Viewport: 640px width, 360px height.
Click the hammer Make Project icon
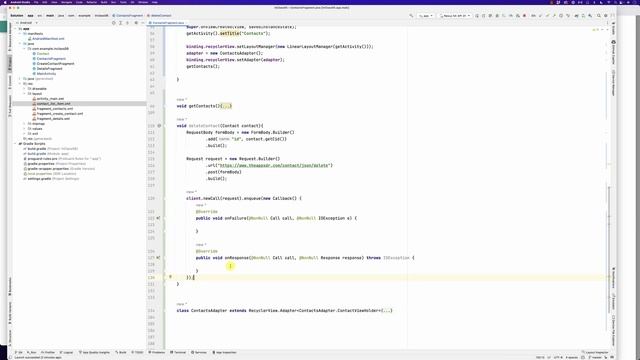coord(411,16)
